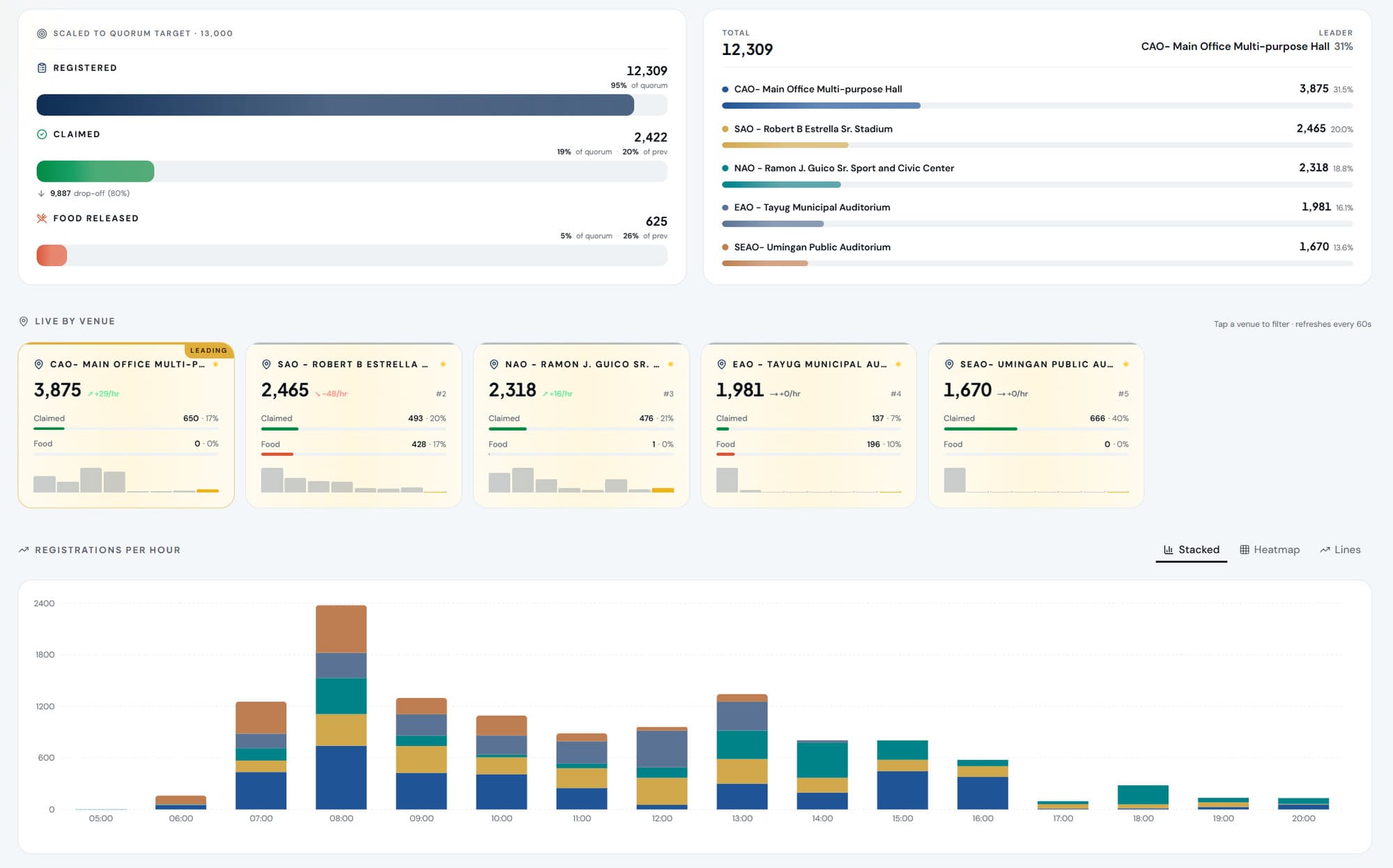
Task: Click the flat arrow icon on the EAO card
Action: coord(774,394)
